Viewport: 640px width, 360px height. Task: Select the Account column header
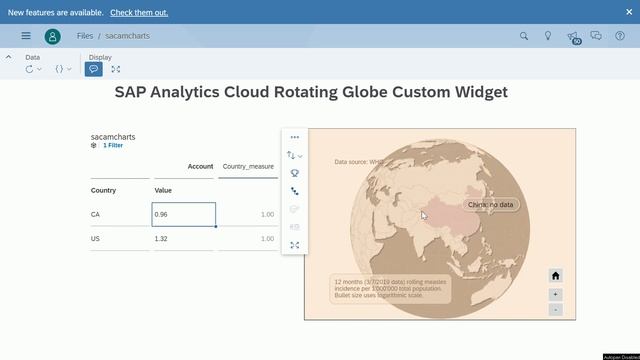click(200, 167)
